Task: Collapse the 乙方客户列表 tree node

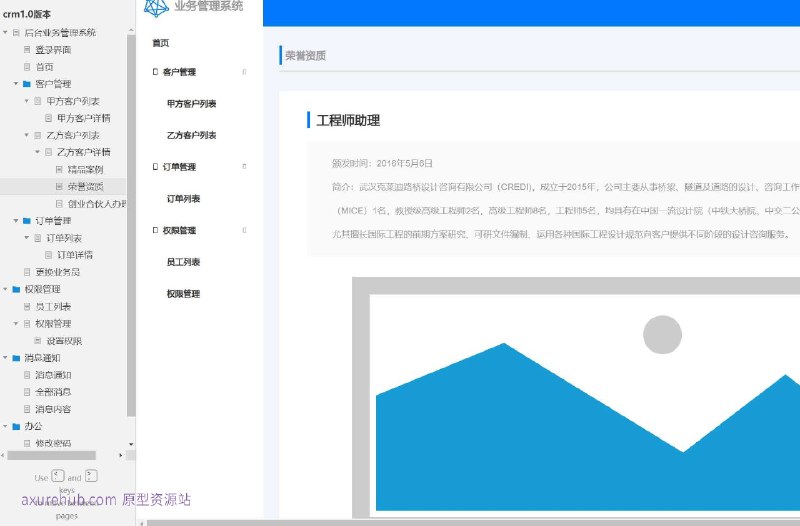Action: (x=27, y=135)
